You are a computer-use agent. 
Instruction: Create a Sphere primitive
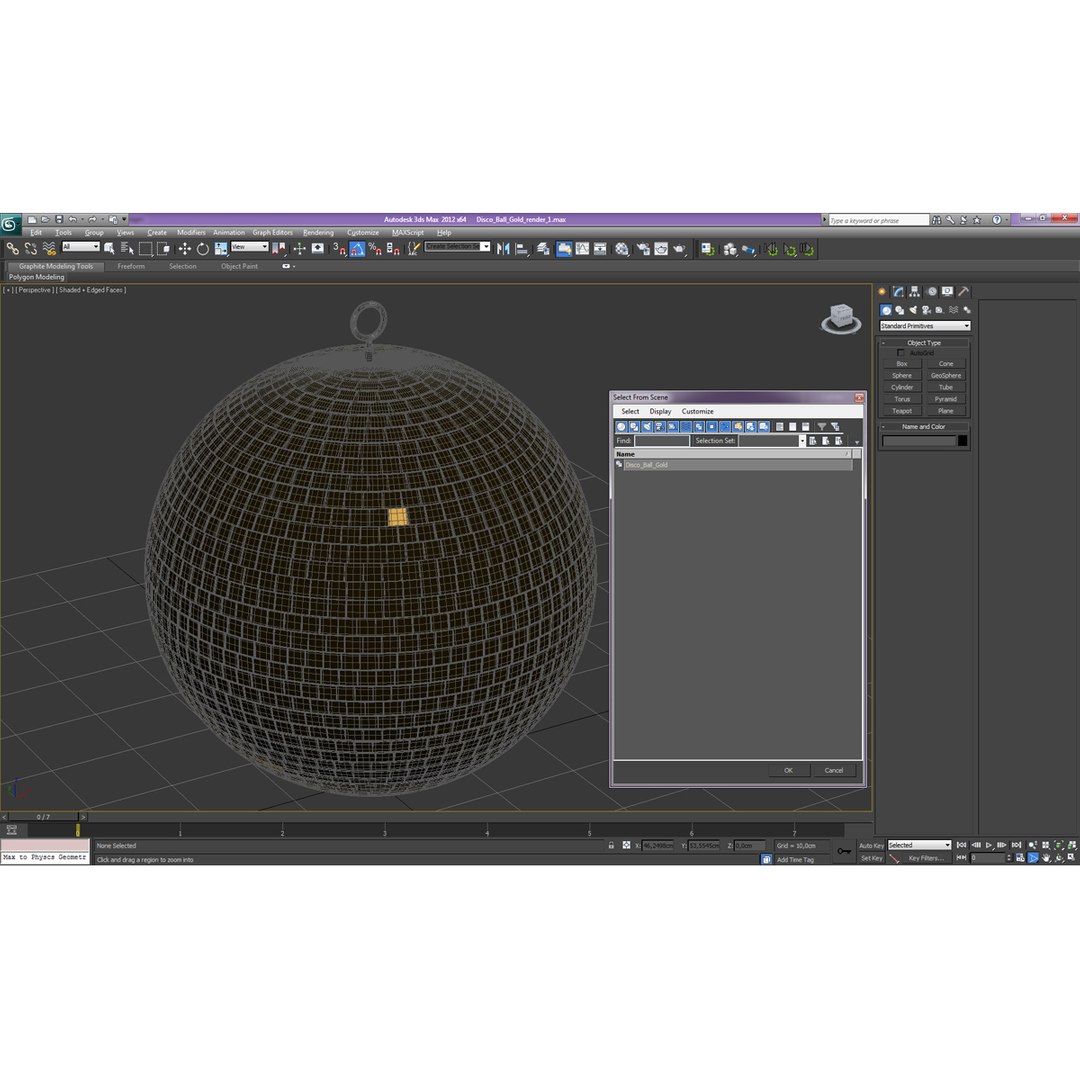tap(902, 375)
